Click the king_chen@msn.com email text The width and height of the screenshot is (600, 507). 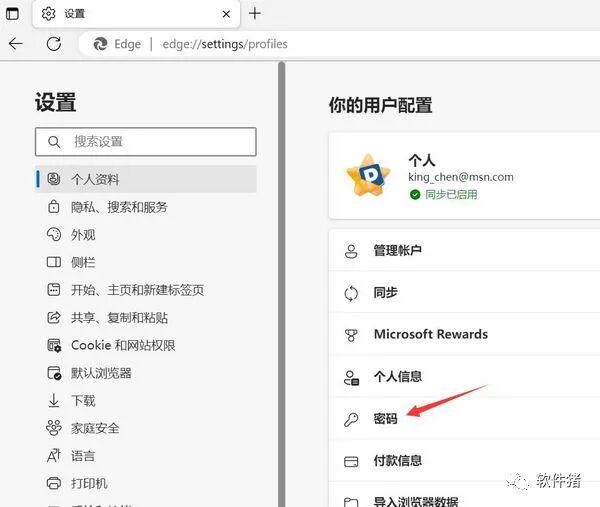pyautogui.click(x=461, y=177)
